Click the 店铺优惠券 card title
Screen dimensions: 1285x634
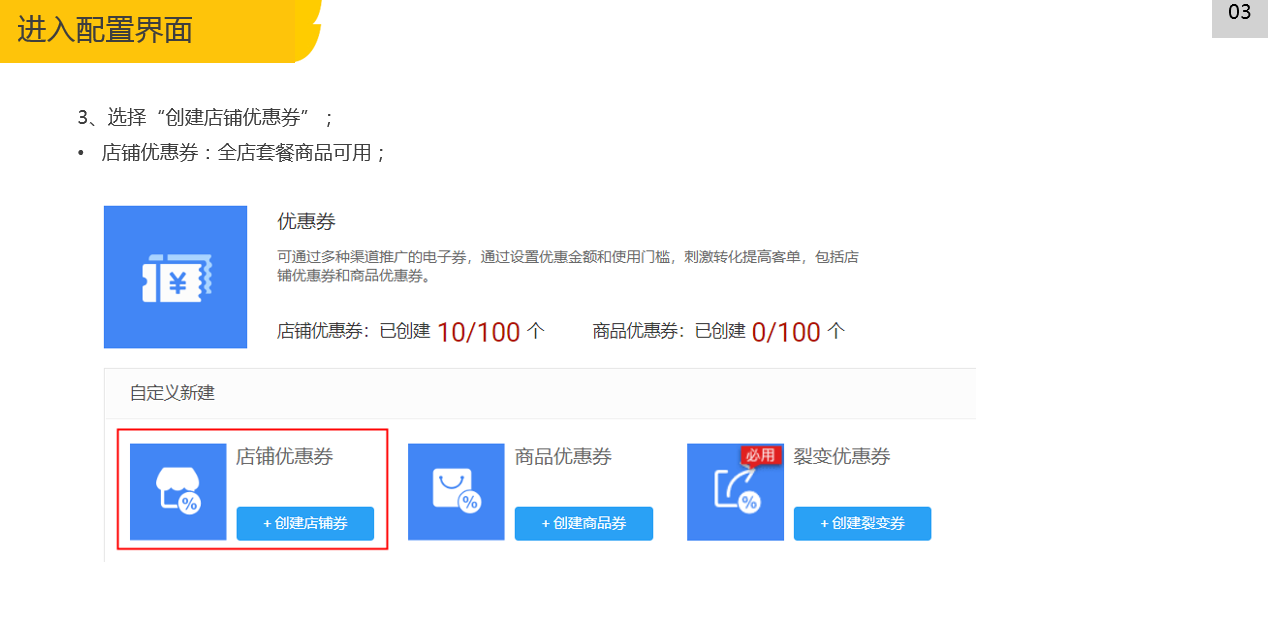[284, 457]
